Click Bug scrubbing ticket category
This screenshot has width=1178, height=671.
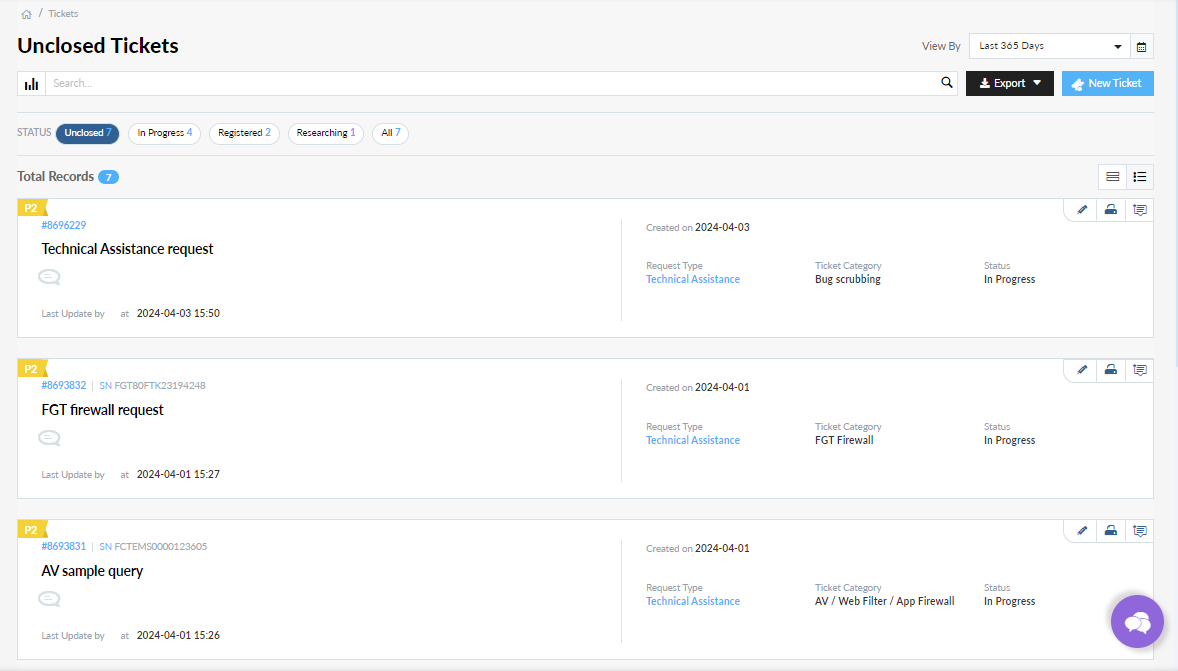tap(847, 280)
